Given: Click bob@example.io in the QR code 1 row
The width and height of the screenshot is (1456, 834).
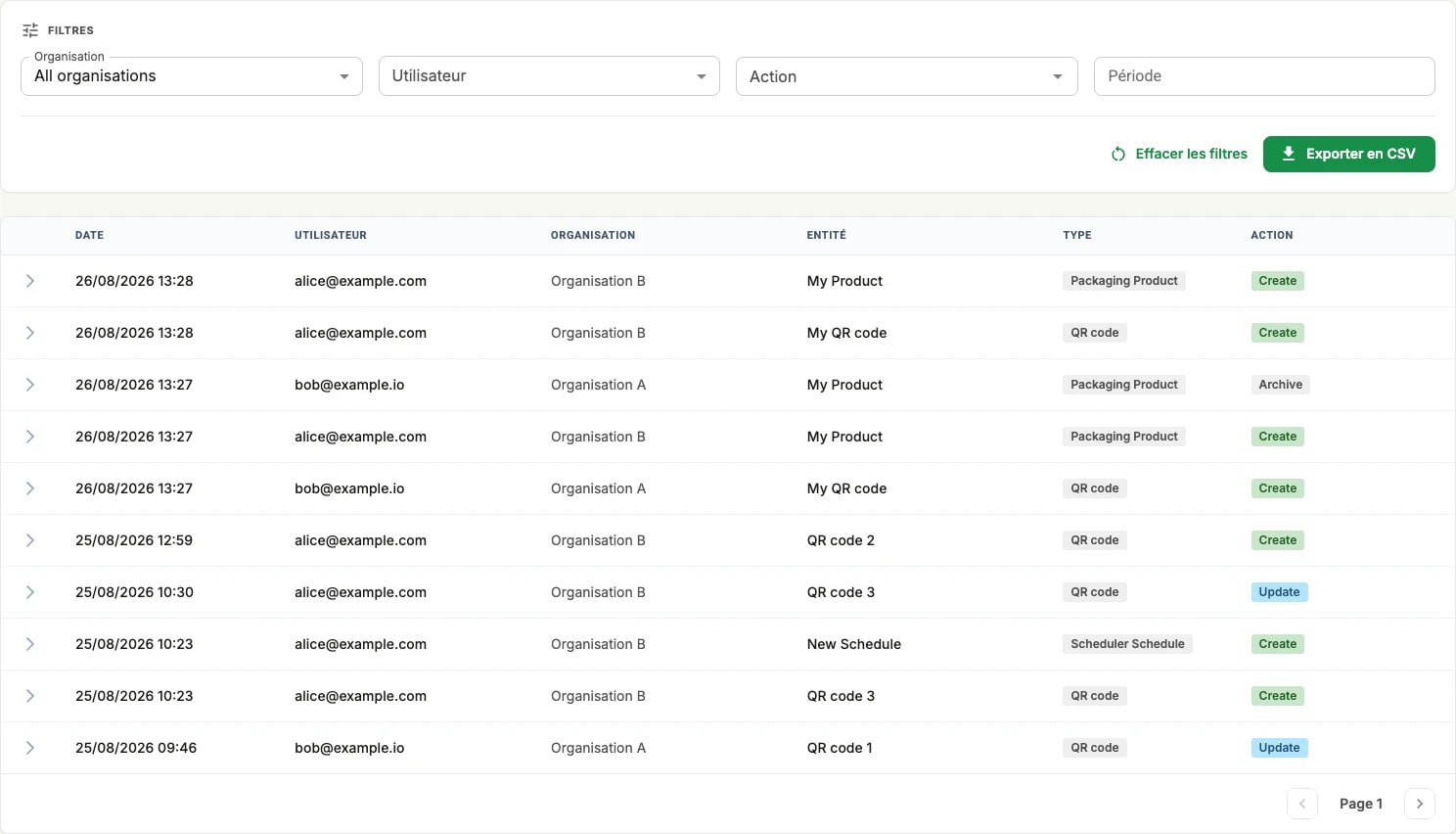Looking at the screenshot, I should (x=349, y=748).
